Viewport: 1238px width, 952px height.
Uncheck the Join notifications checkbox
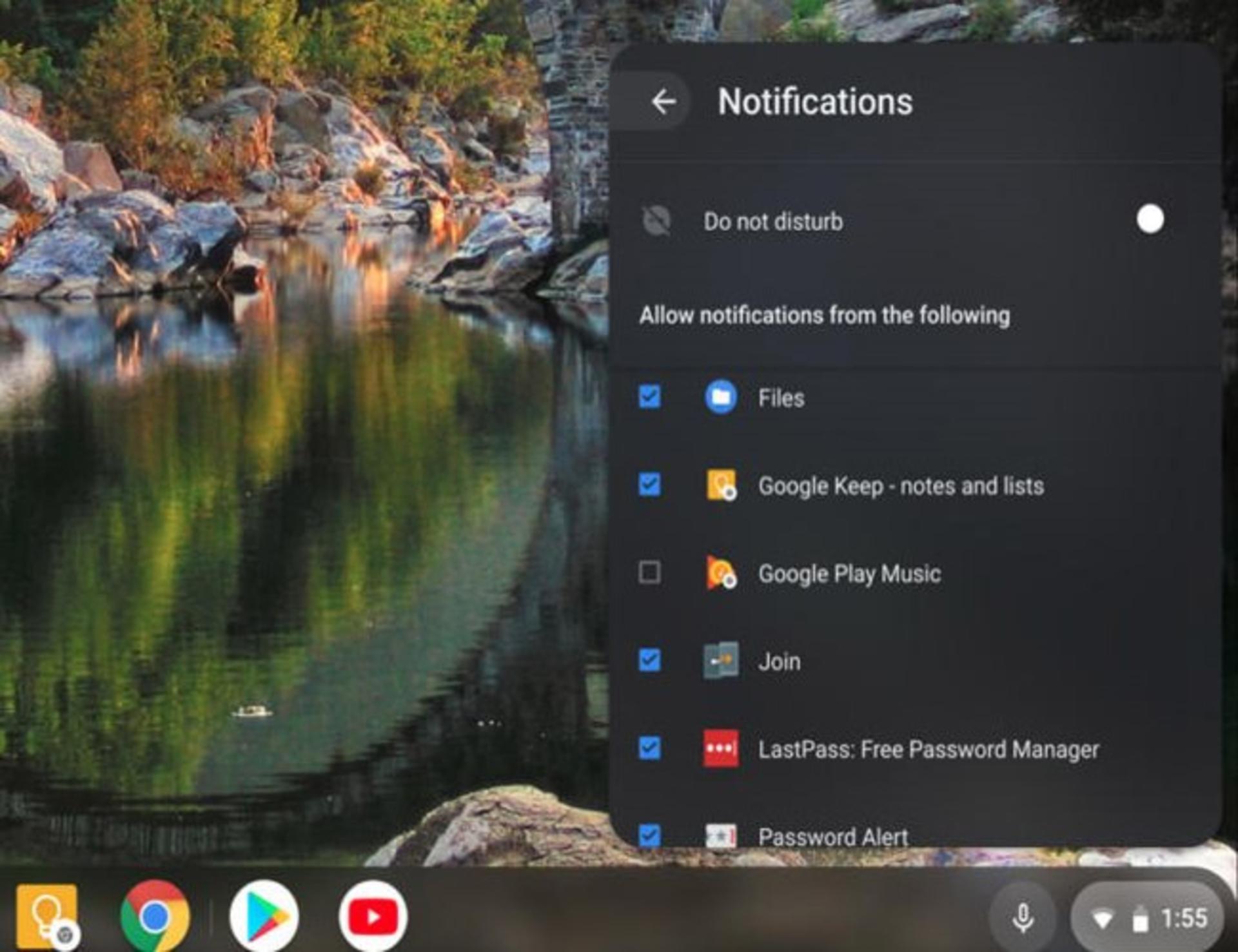[649, 661]
